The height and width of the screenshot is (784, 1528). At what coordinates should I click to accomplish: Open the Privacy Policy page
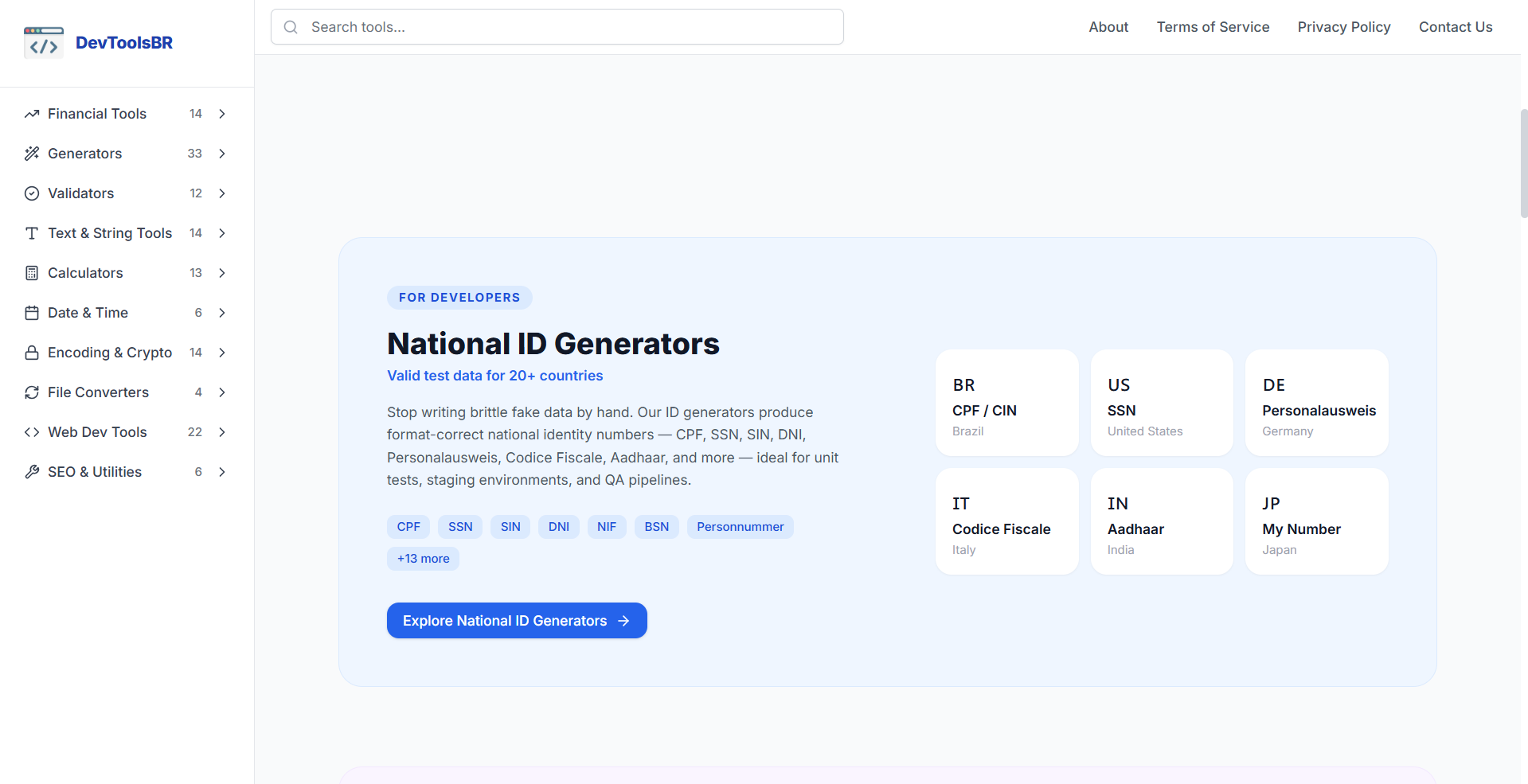click(x=1344, y=27)
